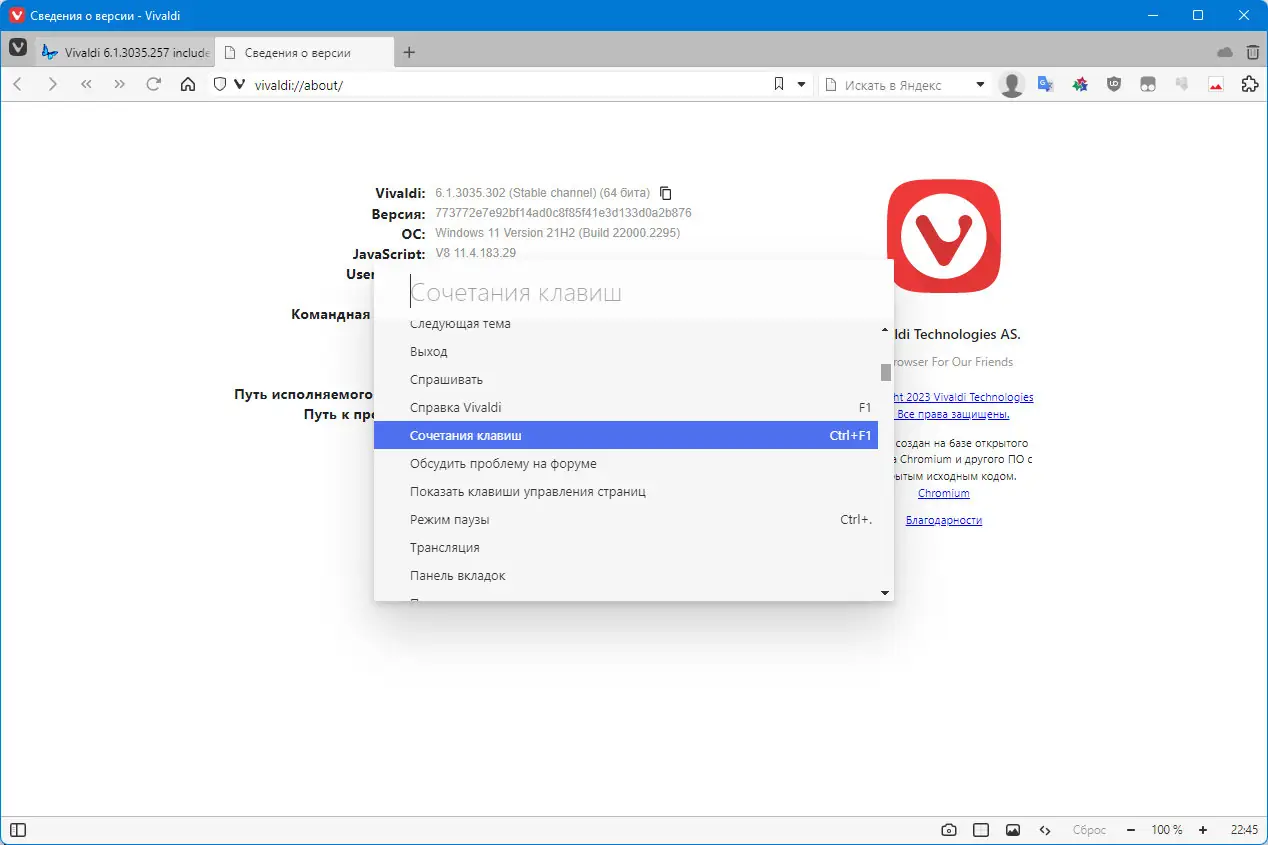This screenshot has width=1268, height=845.
Task: Click the Vivaldi site info icon in address bar
Action: [x=239, y=85]
